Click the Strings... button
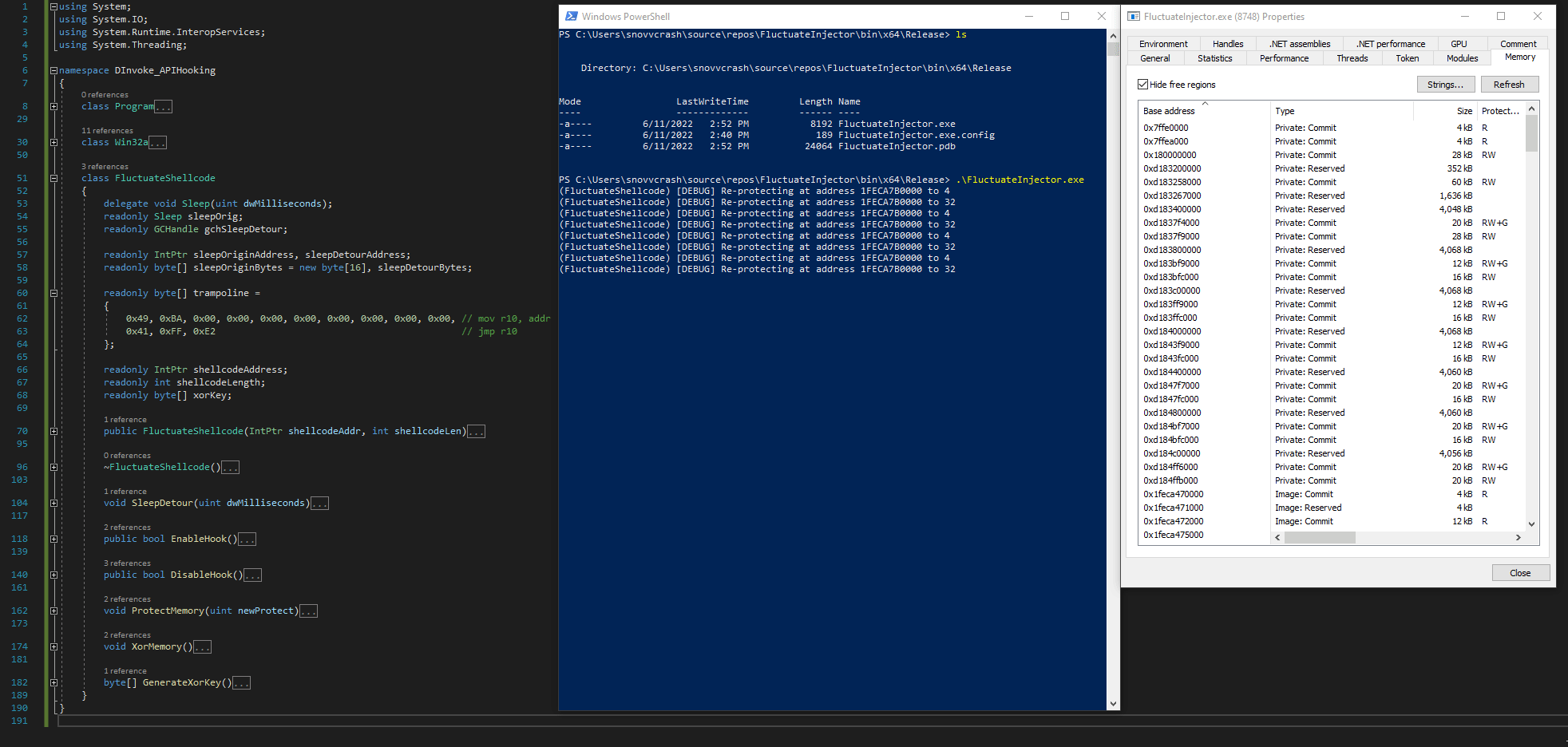The height and width of the screenshot is (747, 1568). tap(1445, 85)
